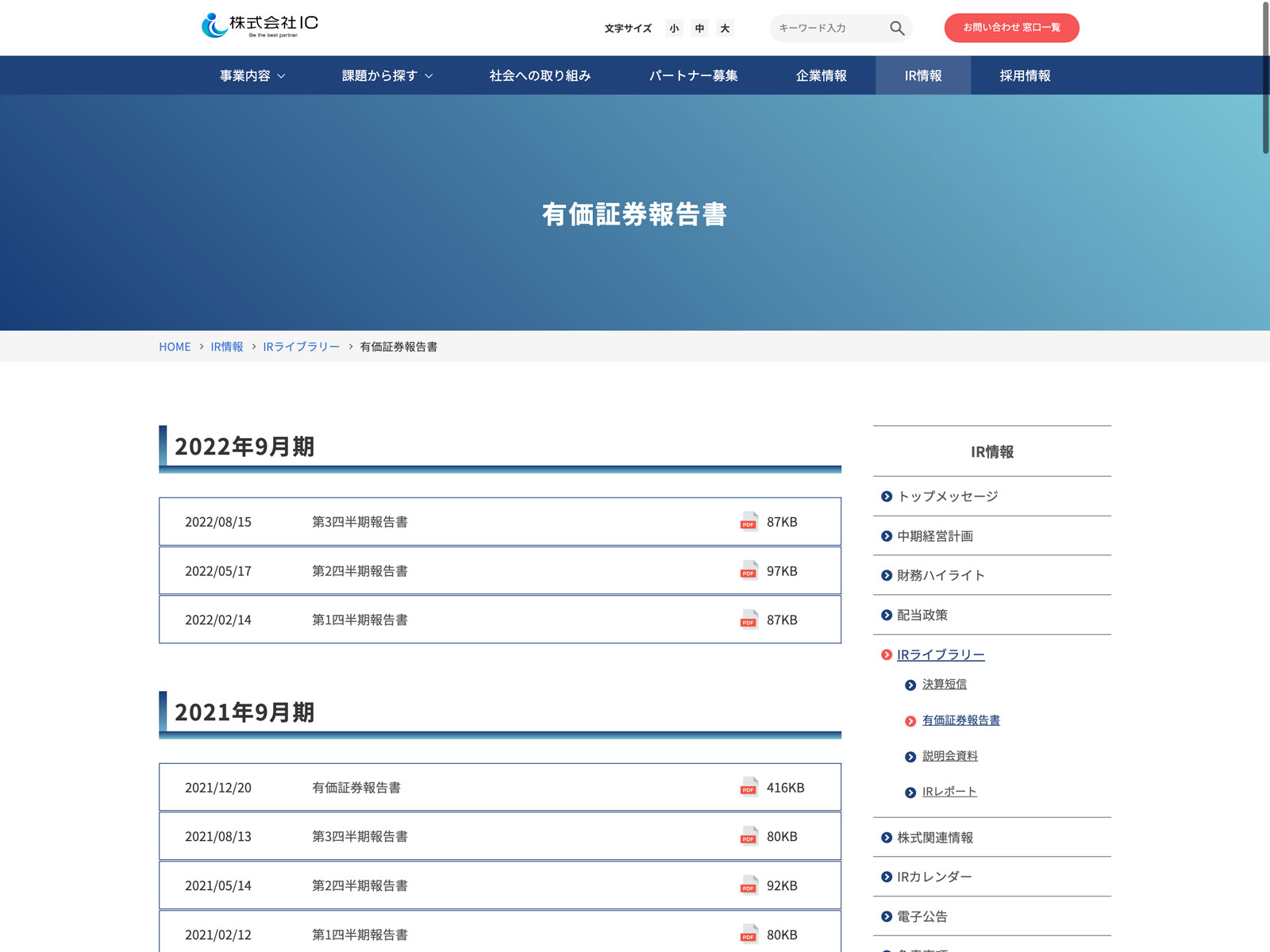
Task: Open PDF icon for 2021/08/13 report
Action: pyautogui.click(x=749, y=835)
